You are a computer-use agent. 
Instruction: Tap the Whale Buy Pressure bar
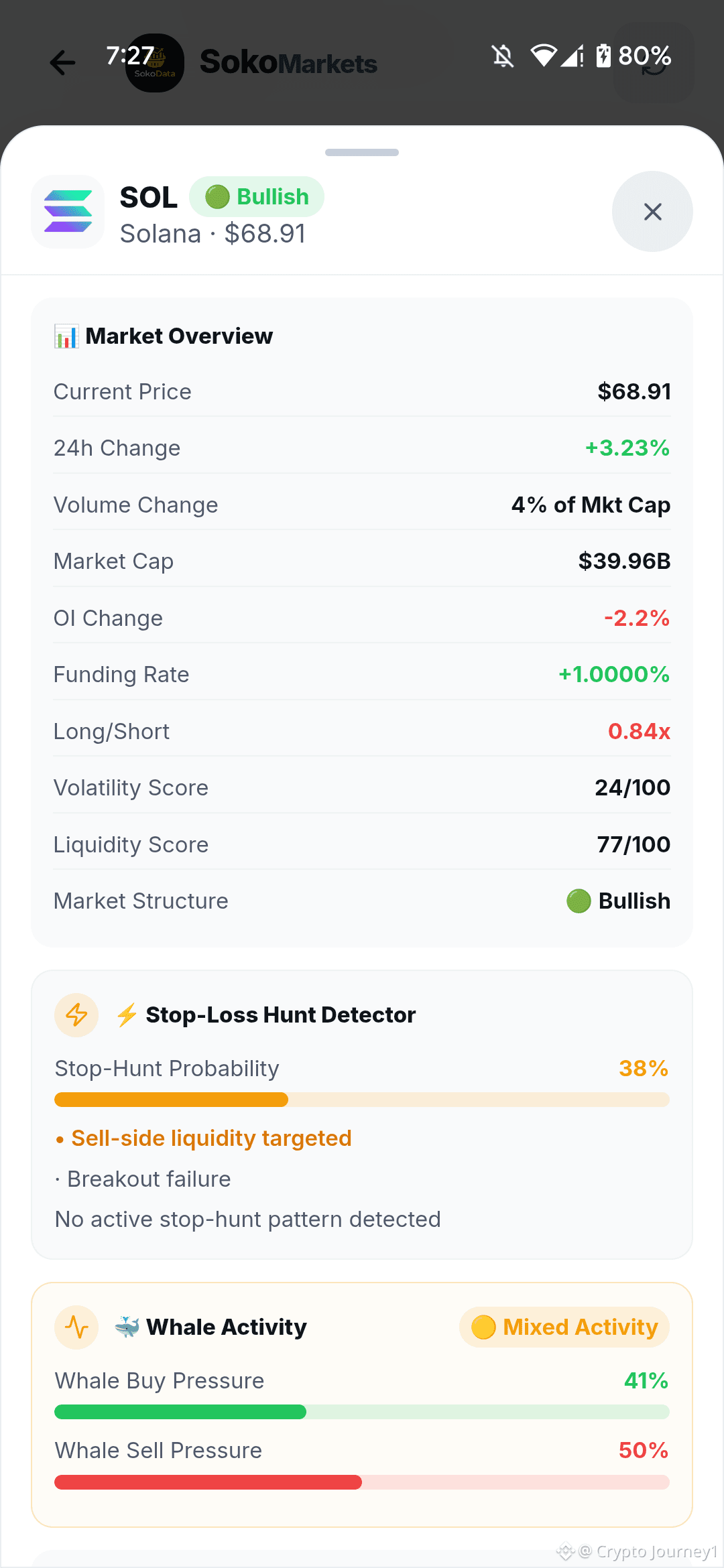pyautogui.click(x=362, y=1412)
